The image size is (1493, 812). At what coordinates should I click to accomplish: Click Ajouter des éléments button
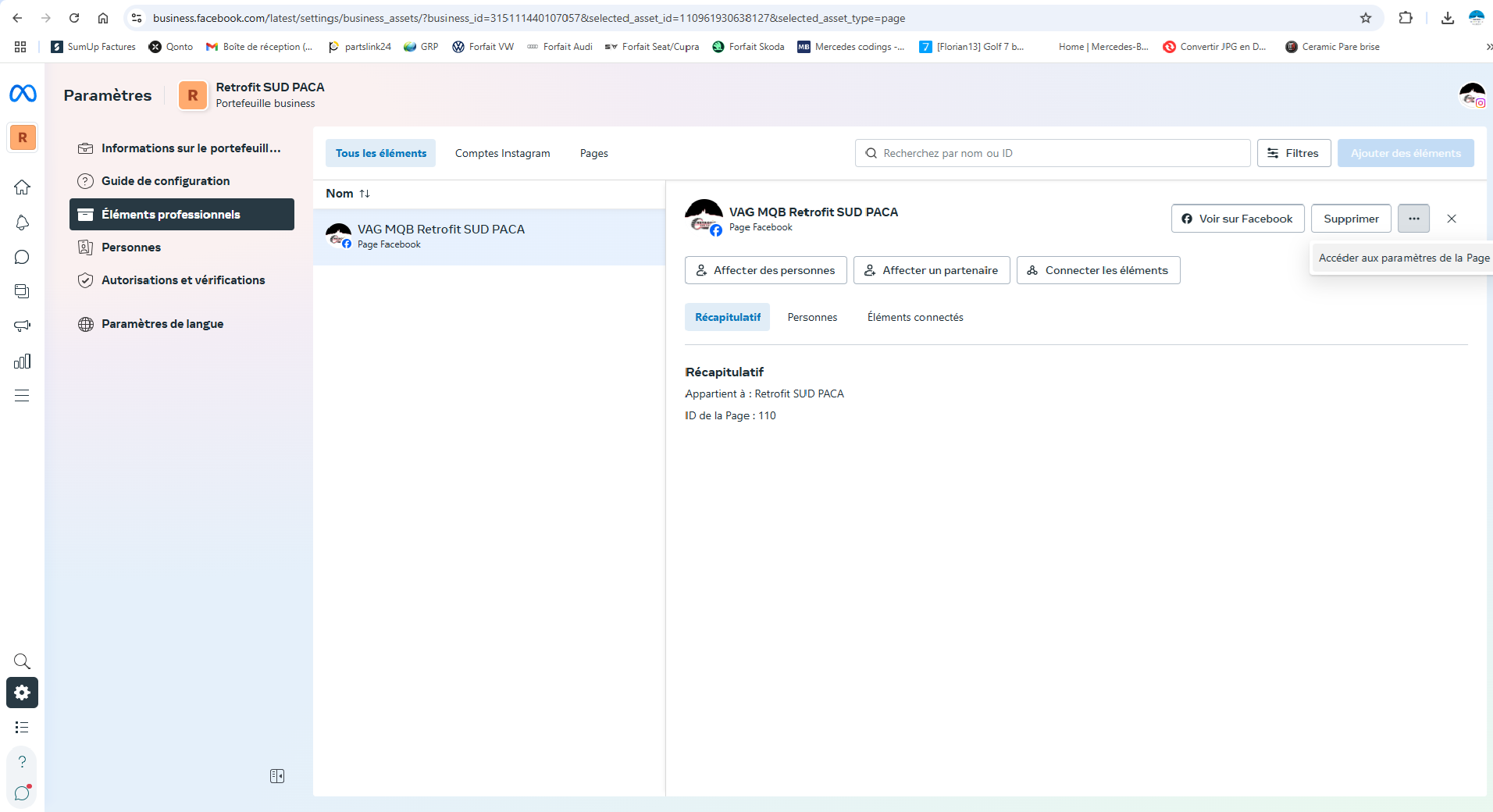pos(1406,153)
